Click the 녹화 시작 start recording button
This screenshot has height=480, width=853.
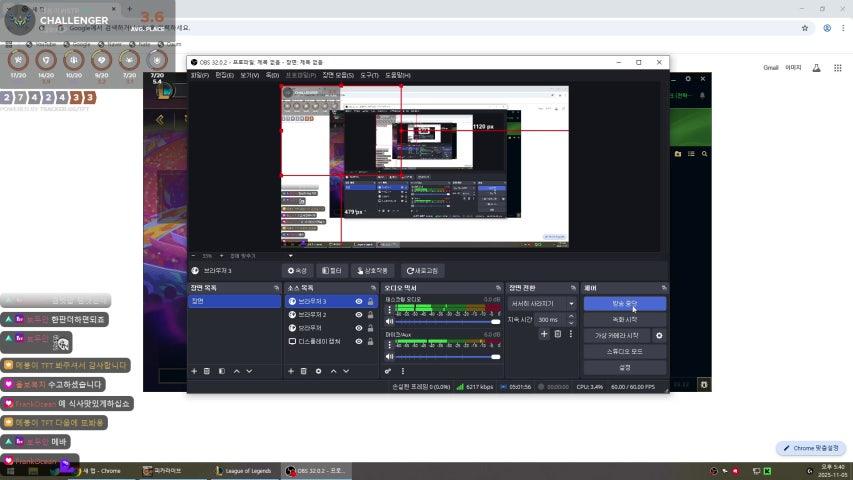tap(624, 319)
